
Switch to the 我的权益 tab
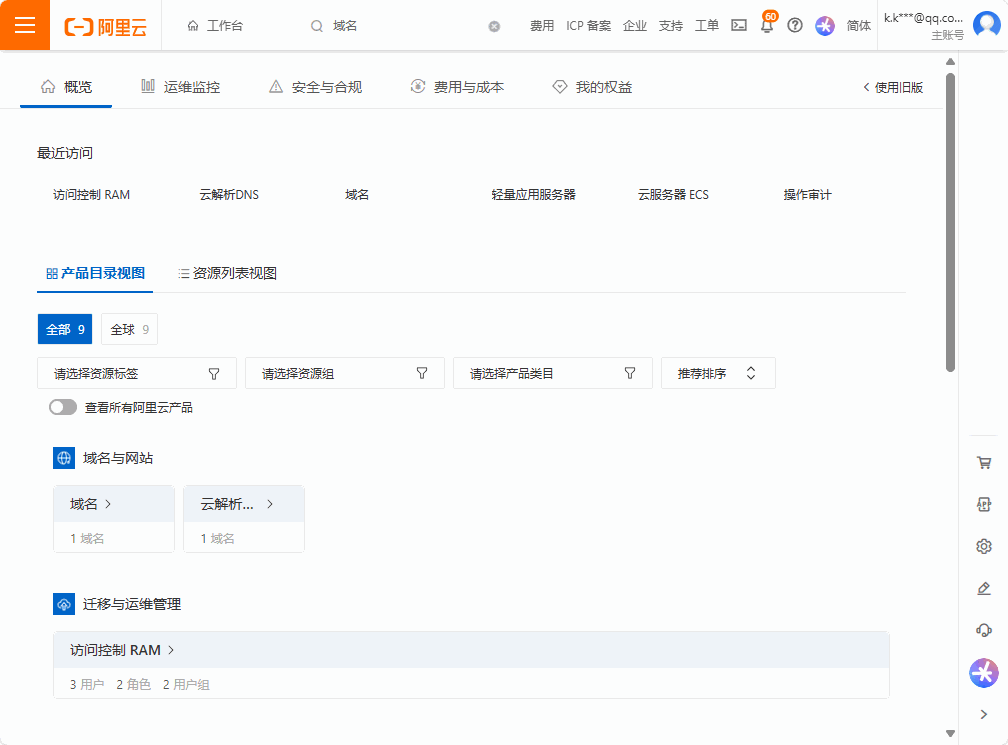[x=592, y=87]
